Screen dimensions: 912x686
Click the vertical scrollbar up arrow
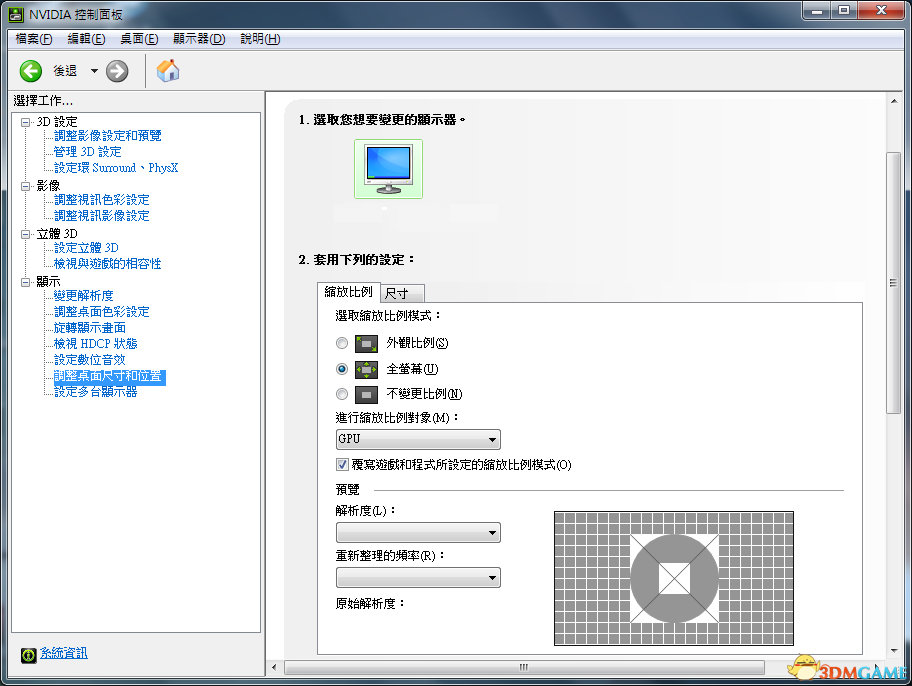[x=893, y=101]
